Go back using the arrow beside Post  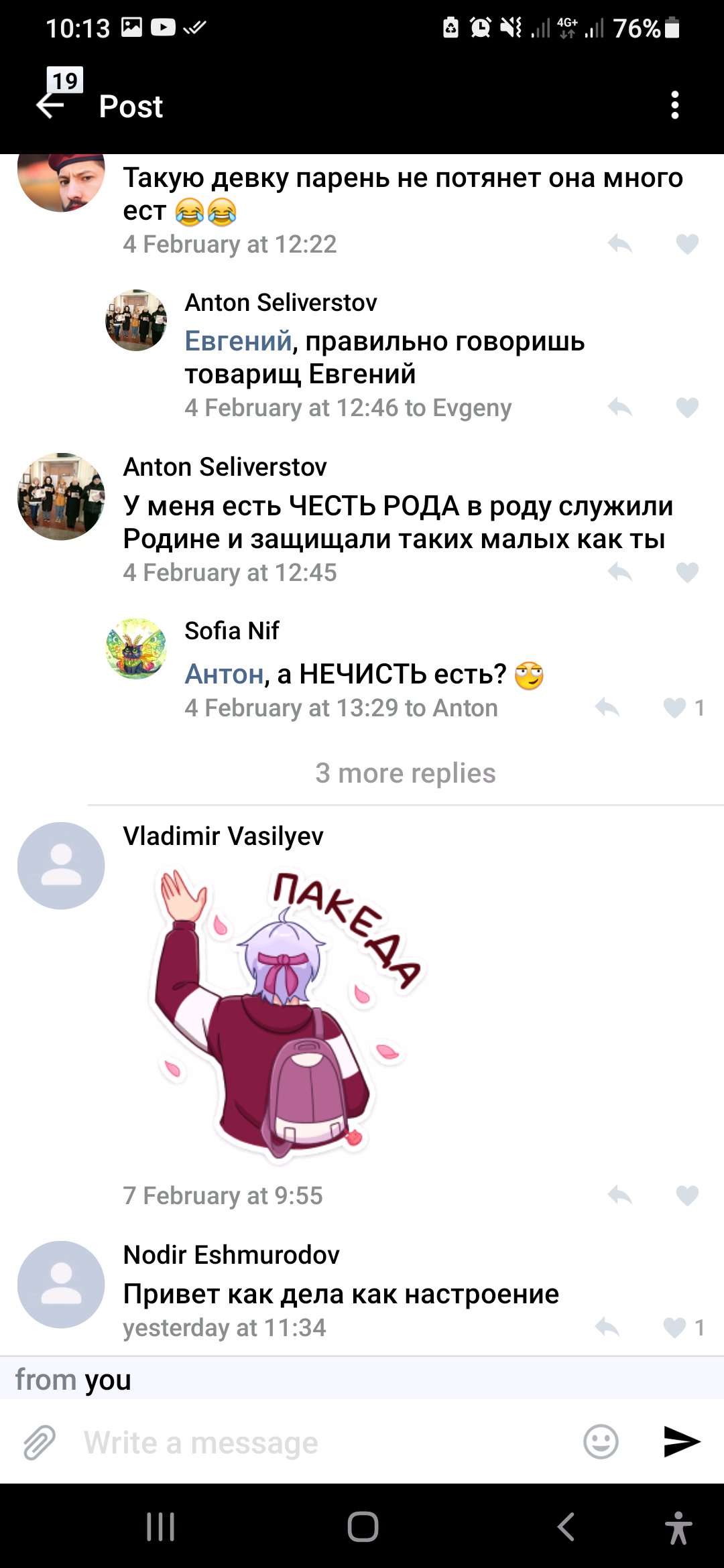point(50,105)
